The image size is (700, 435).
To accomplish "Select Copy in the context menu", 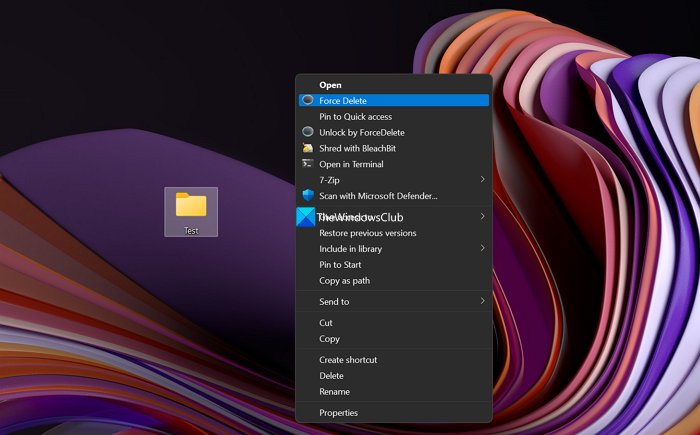I will point(394,339).
